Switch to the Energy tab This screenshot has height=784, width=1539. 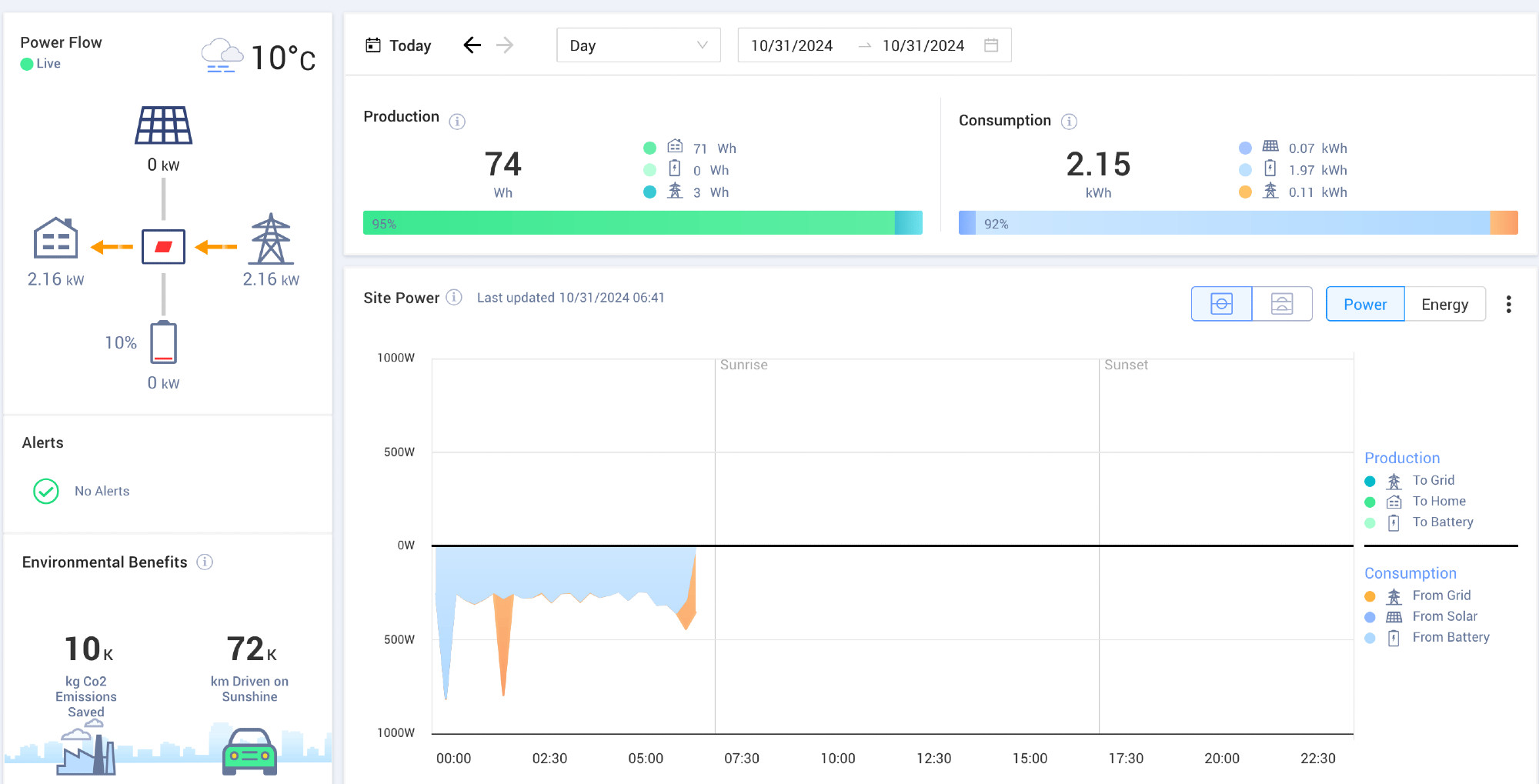coord(1444,304)
